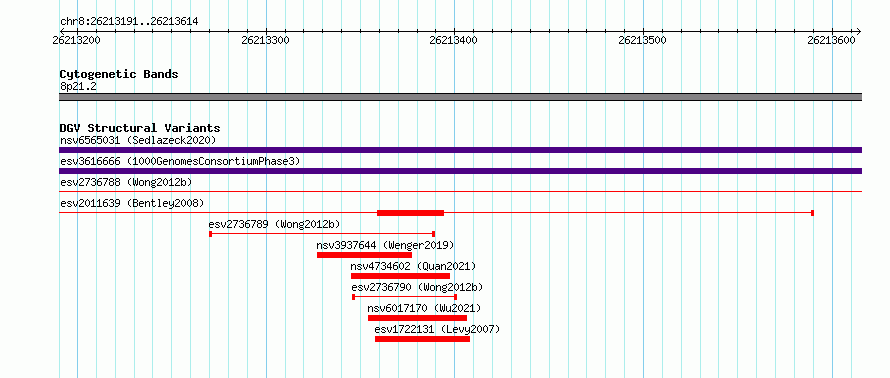Select the esv2736790 (Wong2012b) variant line
This screenshot has height=378, width=890.
point(405,297)
